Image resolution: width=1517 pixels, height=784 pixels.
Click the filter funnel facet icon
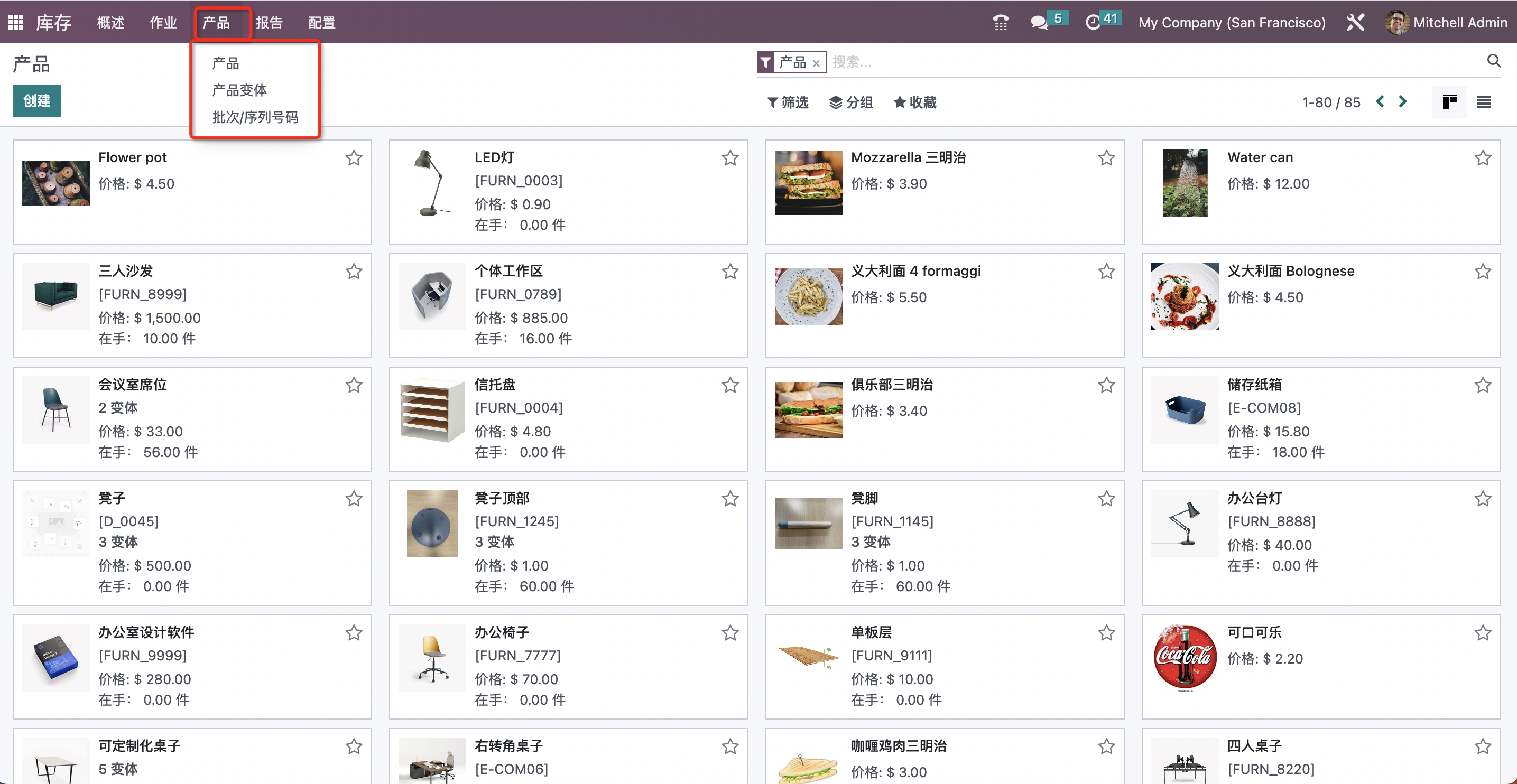(765, 62)
